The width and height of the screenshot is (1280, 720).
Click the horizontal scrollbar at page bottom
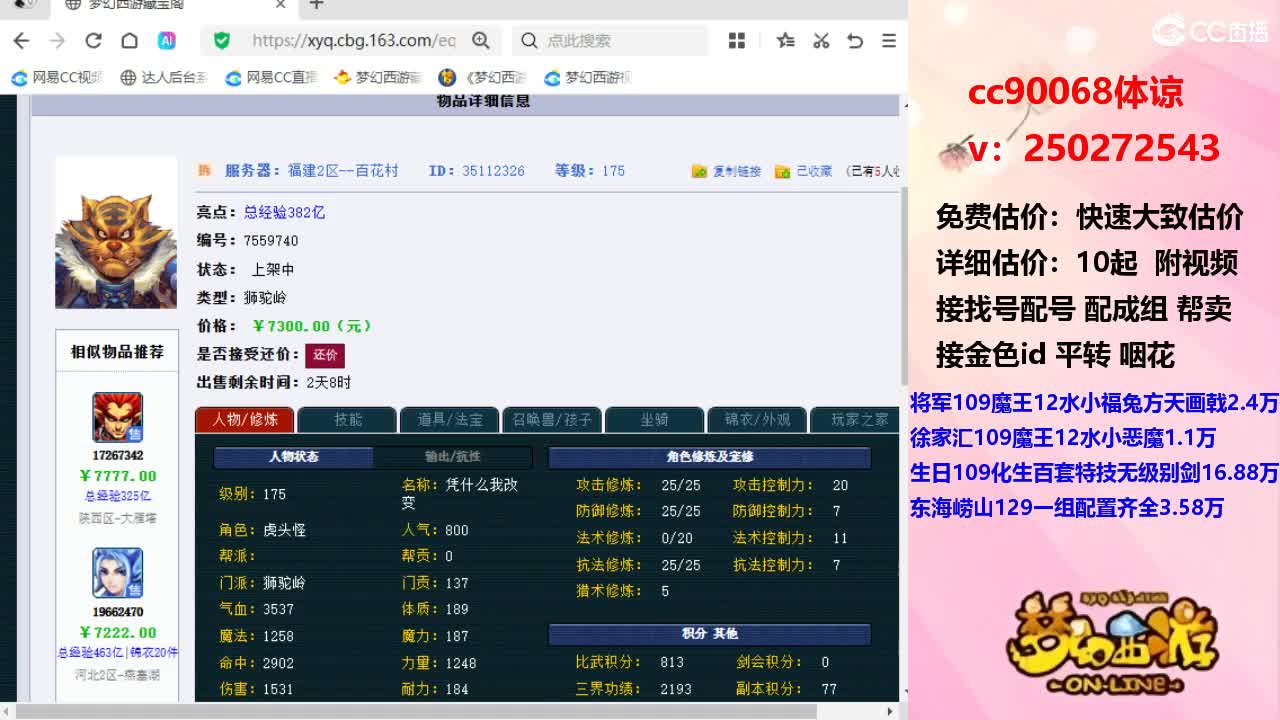417,711
